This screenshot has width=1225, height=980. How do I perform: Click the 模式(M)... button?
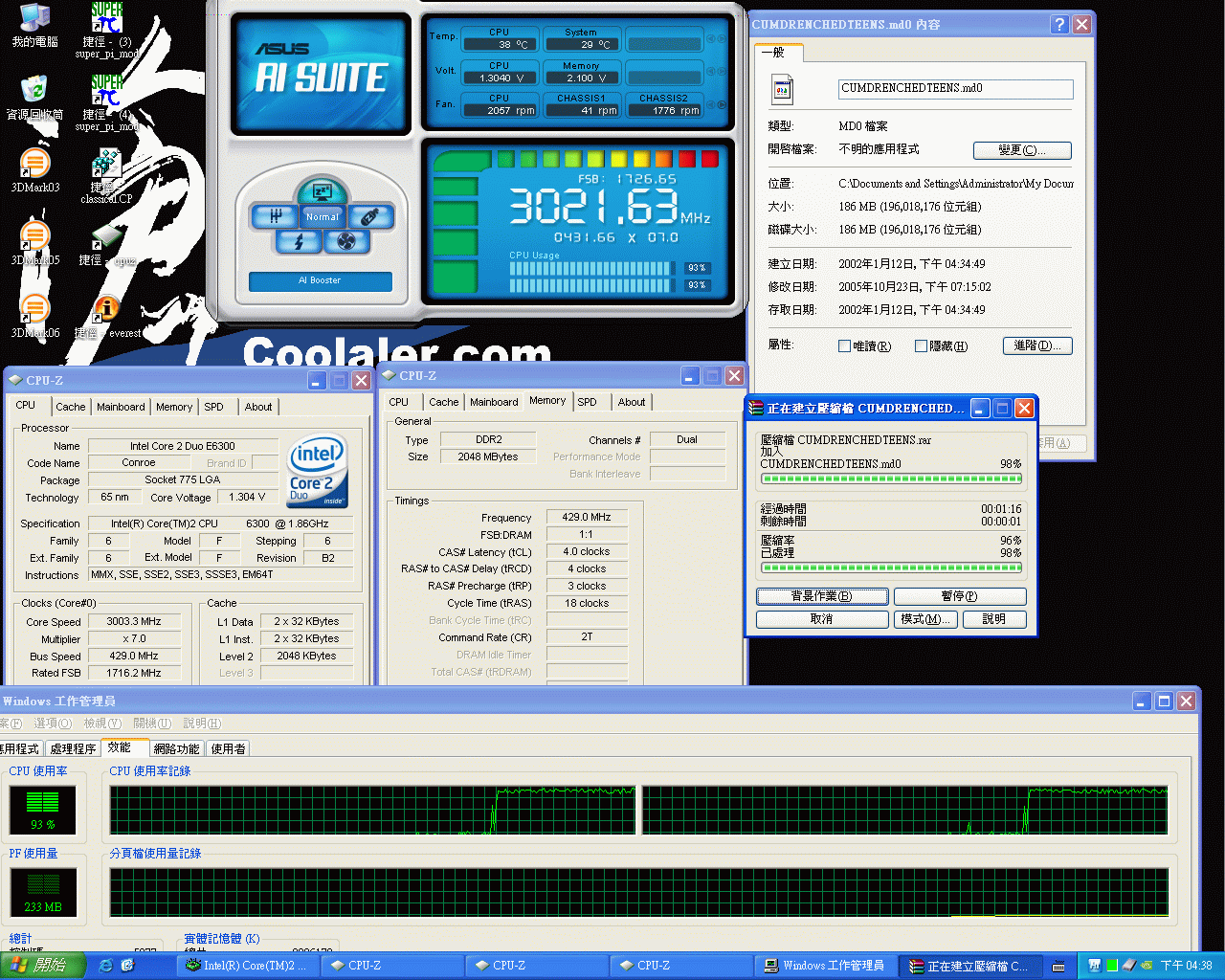[x=926, y=619]
